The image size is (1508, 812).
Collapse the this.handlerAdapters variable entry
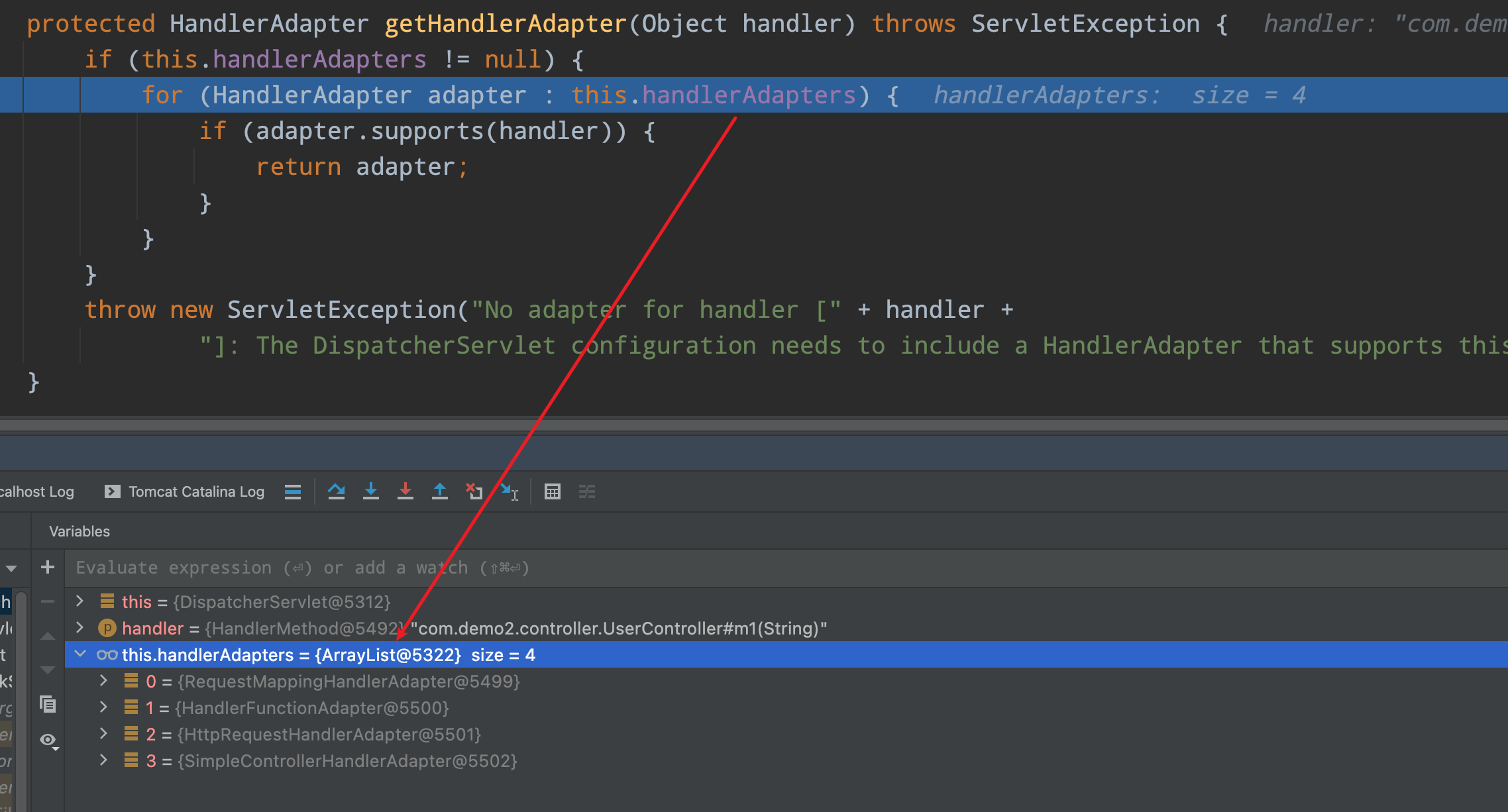81,654
